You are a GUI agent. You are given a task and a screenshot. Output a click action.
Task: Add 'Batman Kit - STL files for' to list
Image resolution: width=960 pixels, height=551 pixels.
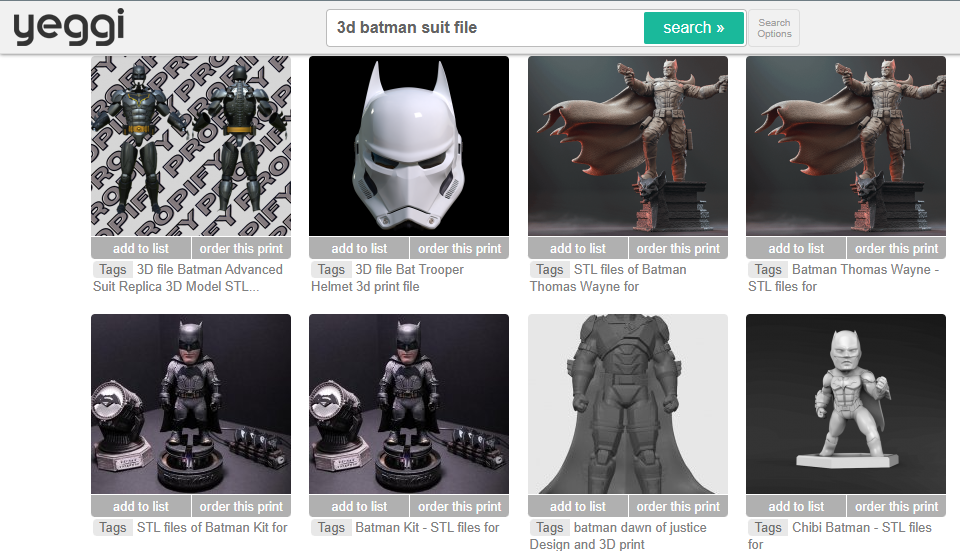(359, 506)
